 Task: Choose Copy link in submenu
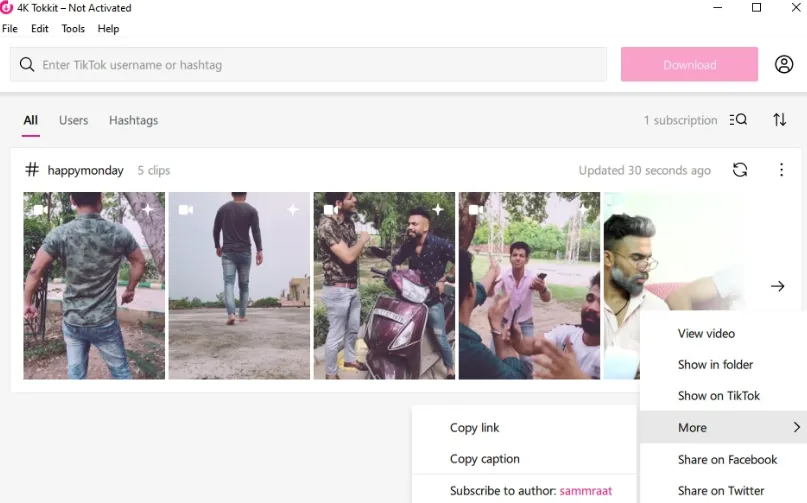524,427
